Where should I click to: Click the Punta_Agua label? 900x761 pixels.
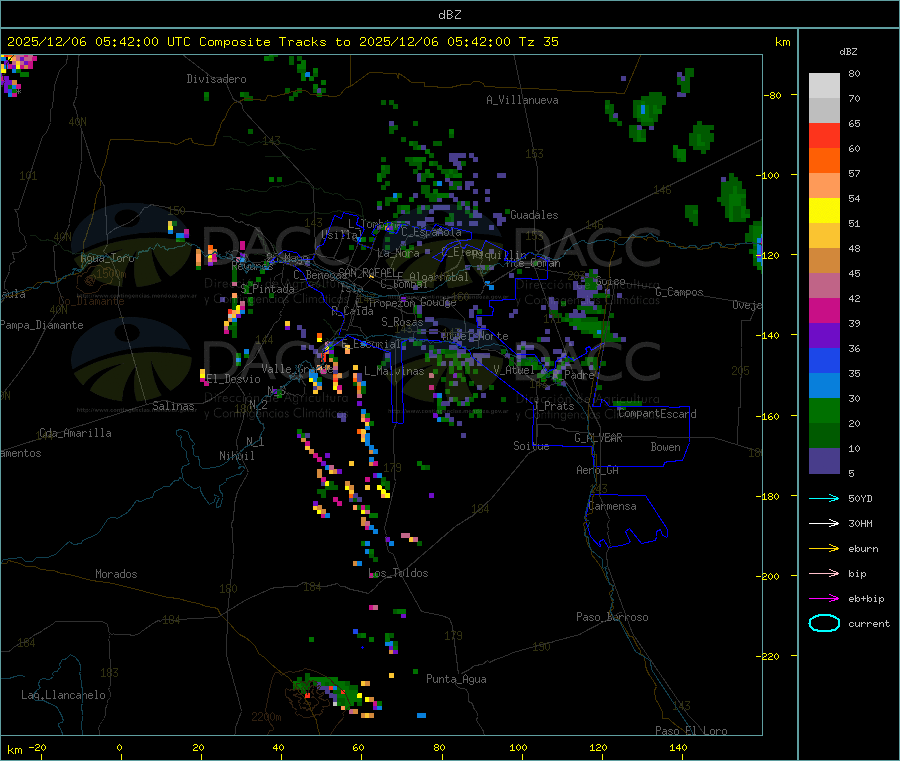point(456,679)
